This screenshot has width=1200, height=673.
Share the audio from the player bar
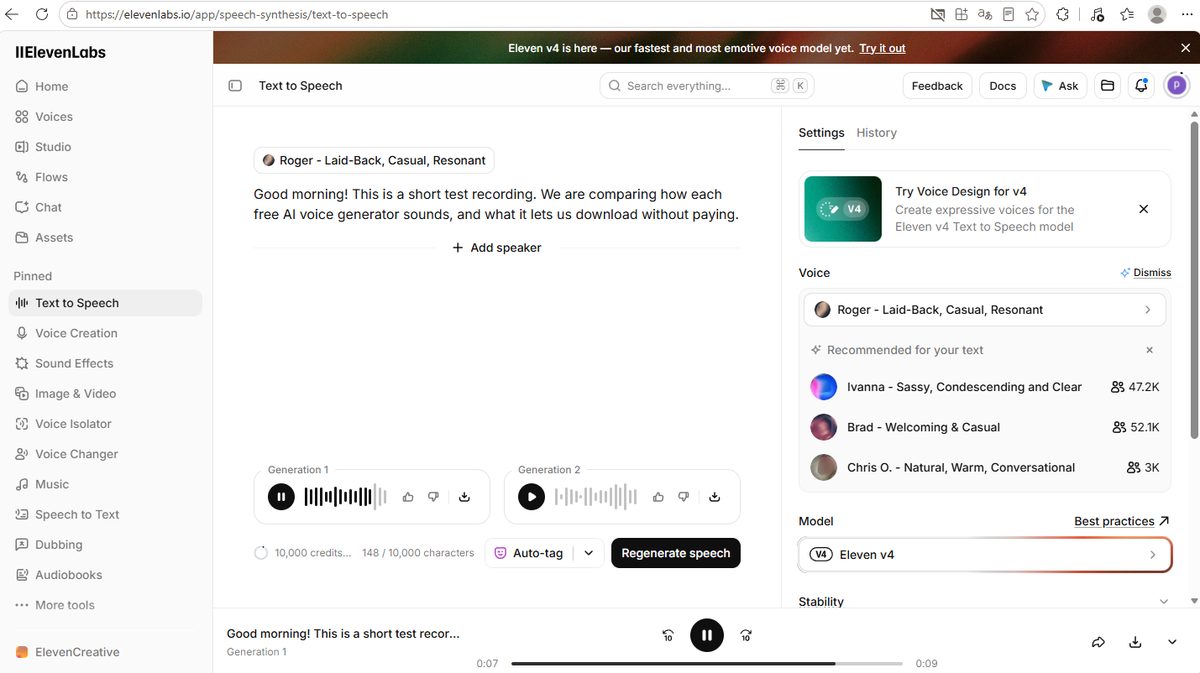click(1098, 642)
